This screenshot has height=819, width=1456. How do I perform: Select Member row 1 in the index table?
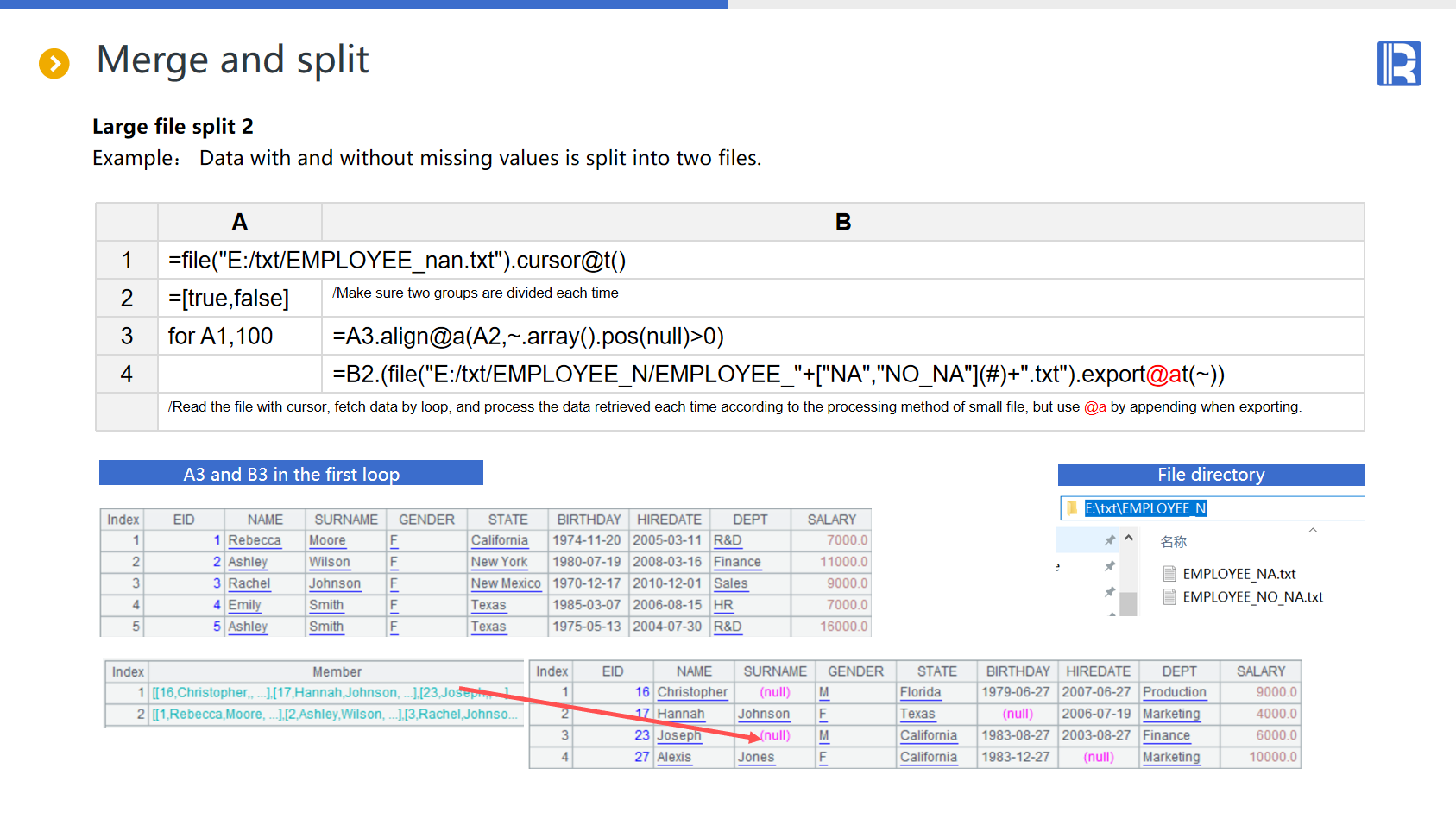tap(336, 692)
